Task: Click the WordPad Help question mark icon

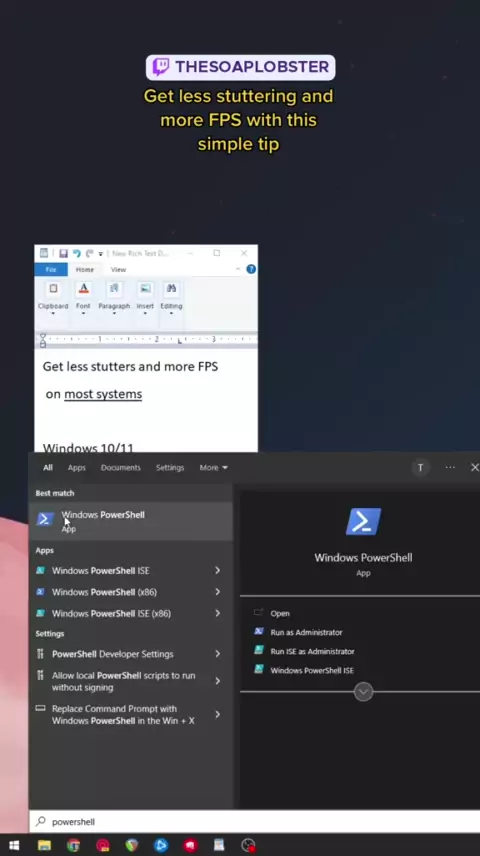Action: pyautogui.click(x=251, y=269)
